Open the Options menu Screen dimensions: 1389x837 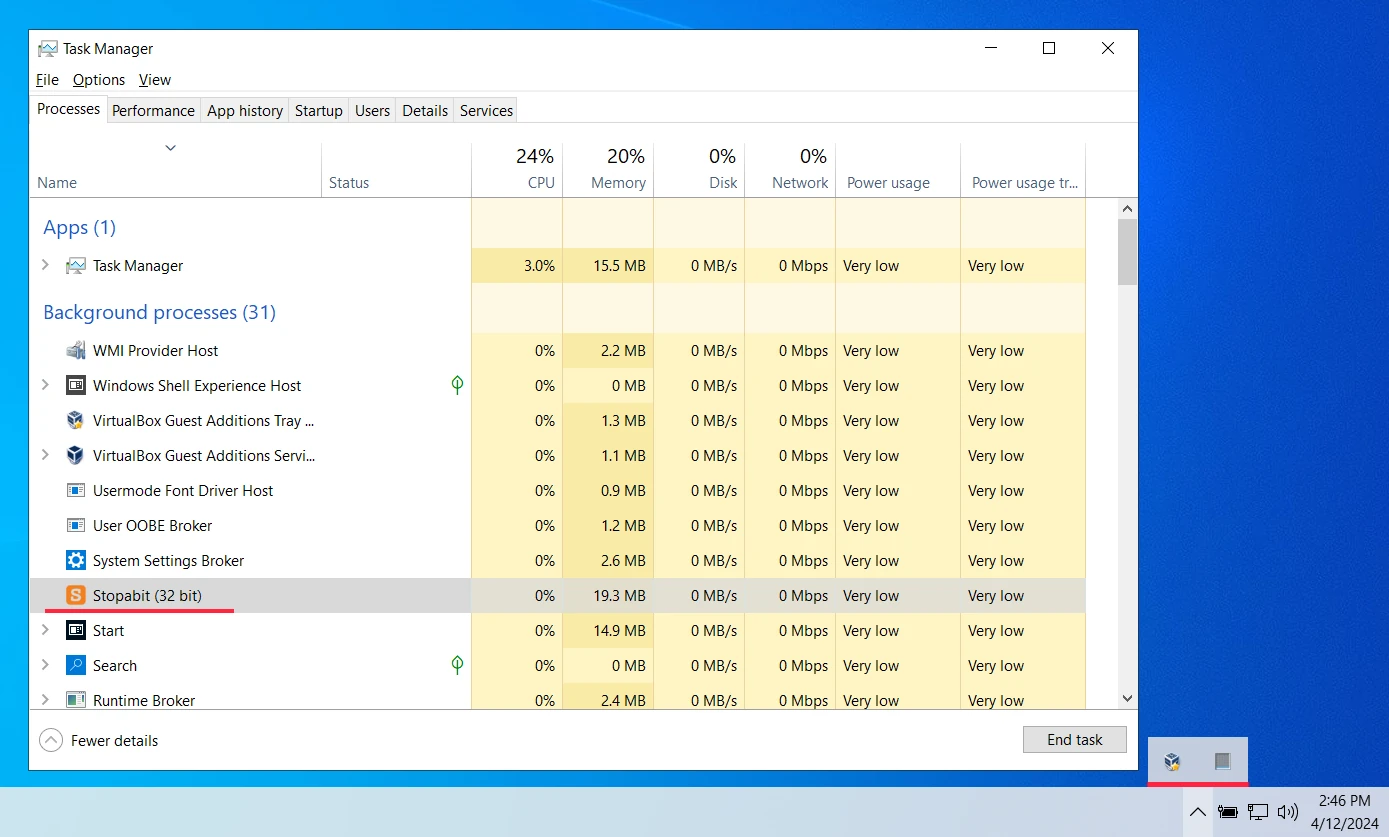[x=99, y=80]
